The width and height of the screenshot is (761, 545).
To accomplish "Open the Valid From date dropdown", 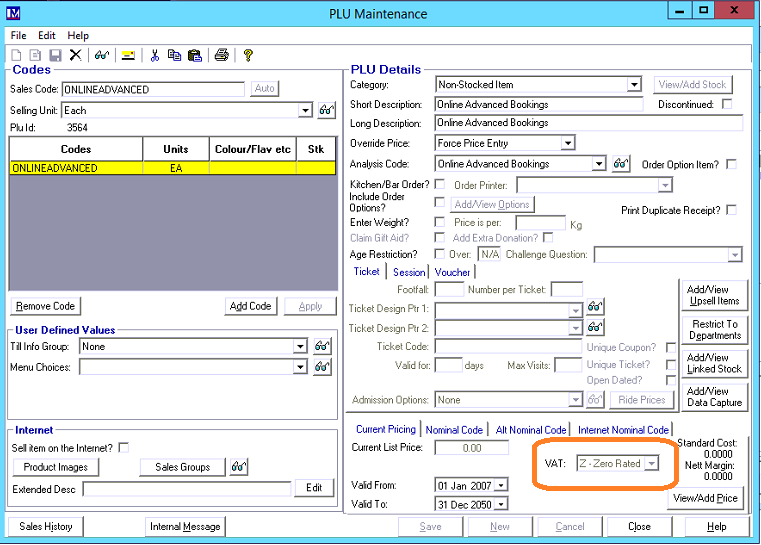I will click(501, 485).
